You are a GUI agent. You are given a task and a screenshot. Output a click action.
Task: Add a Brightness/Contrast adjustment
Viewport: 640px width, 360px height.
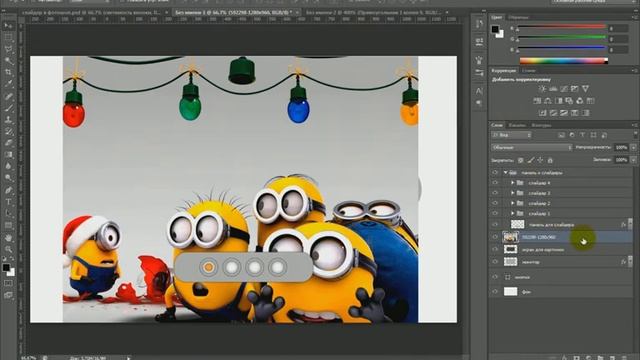click(542, 89)
